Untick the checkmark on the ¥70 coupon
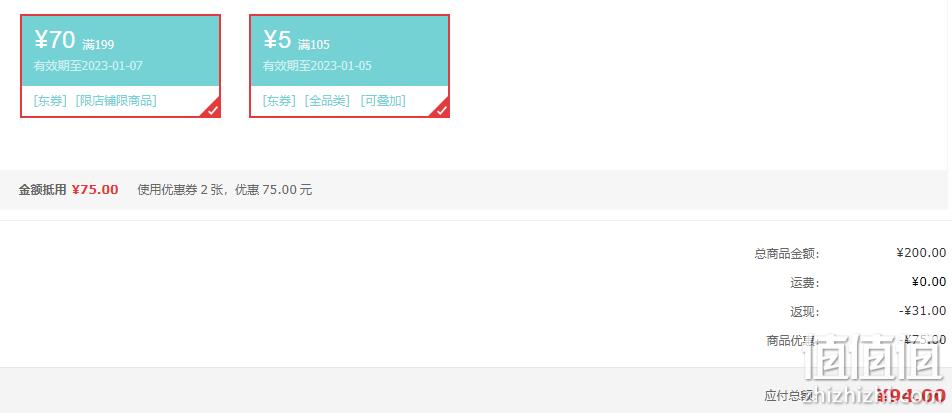 pos(212,110)
